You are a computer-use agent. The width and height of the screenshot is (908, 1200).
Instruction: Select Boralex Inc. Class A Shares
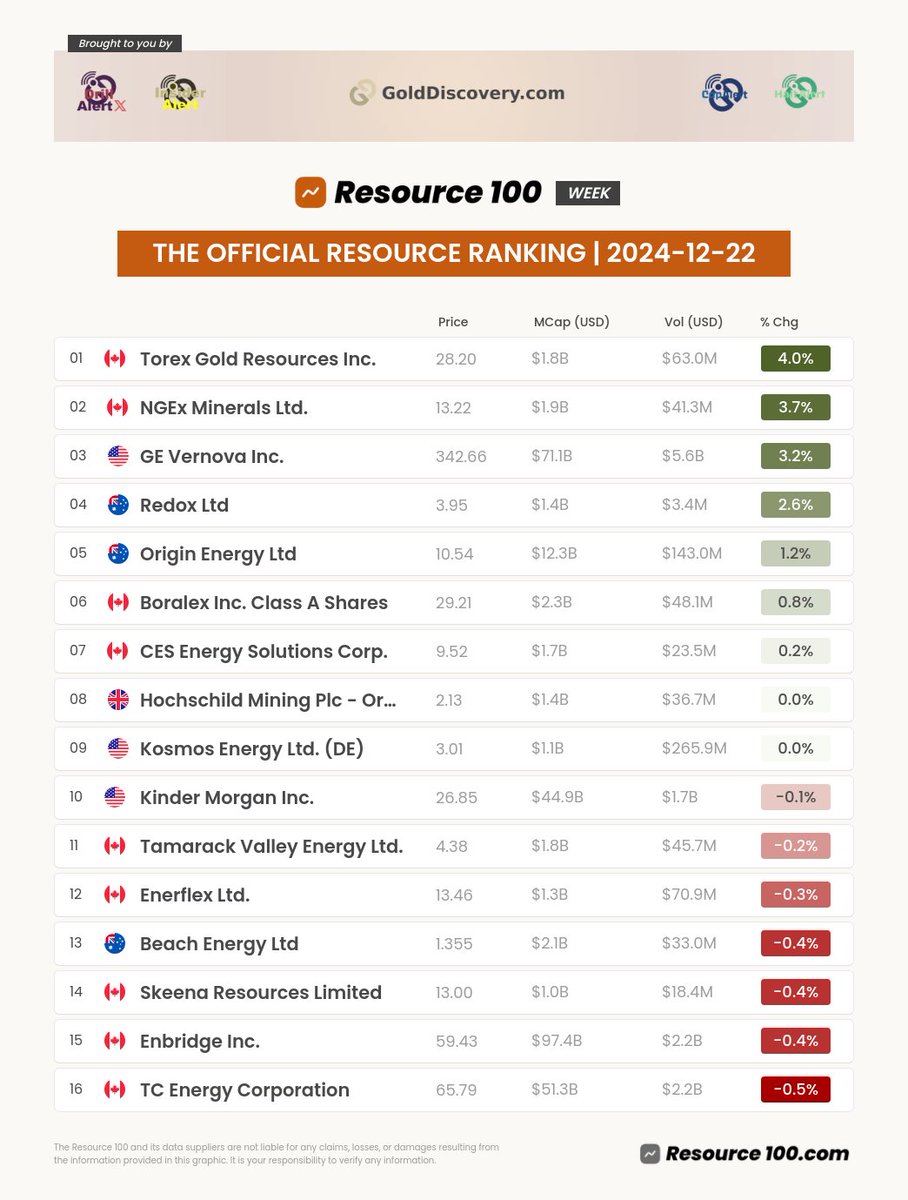[264, 602]
